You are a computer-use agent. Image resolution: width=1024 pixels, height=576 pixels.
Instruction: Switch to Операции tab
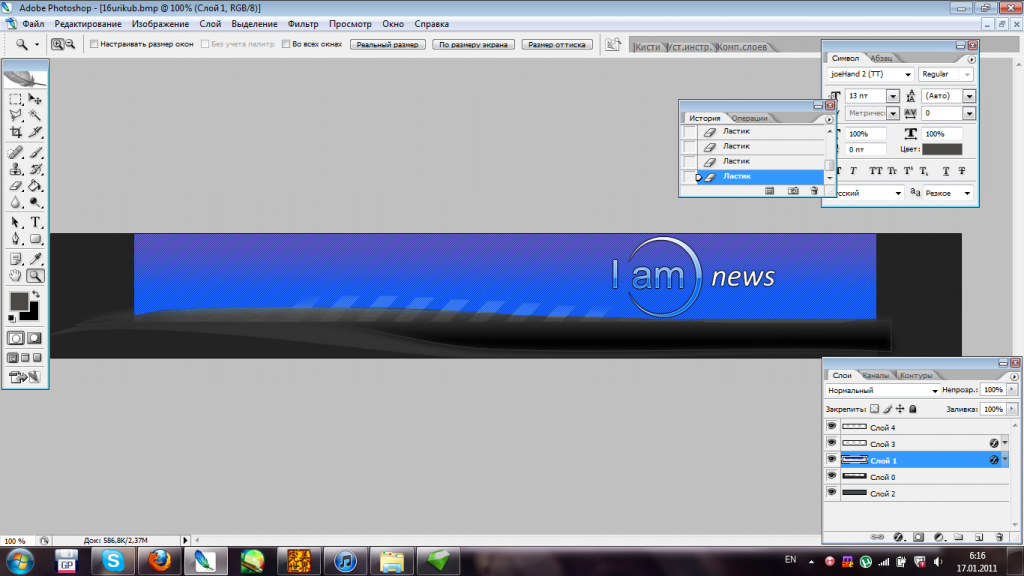(749, 118)
